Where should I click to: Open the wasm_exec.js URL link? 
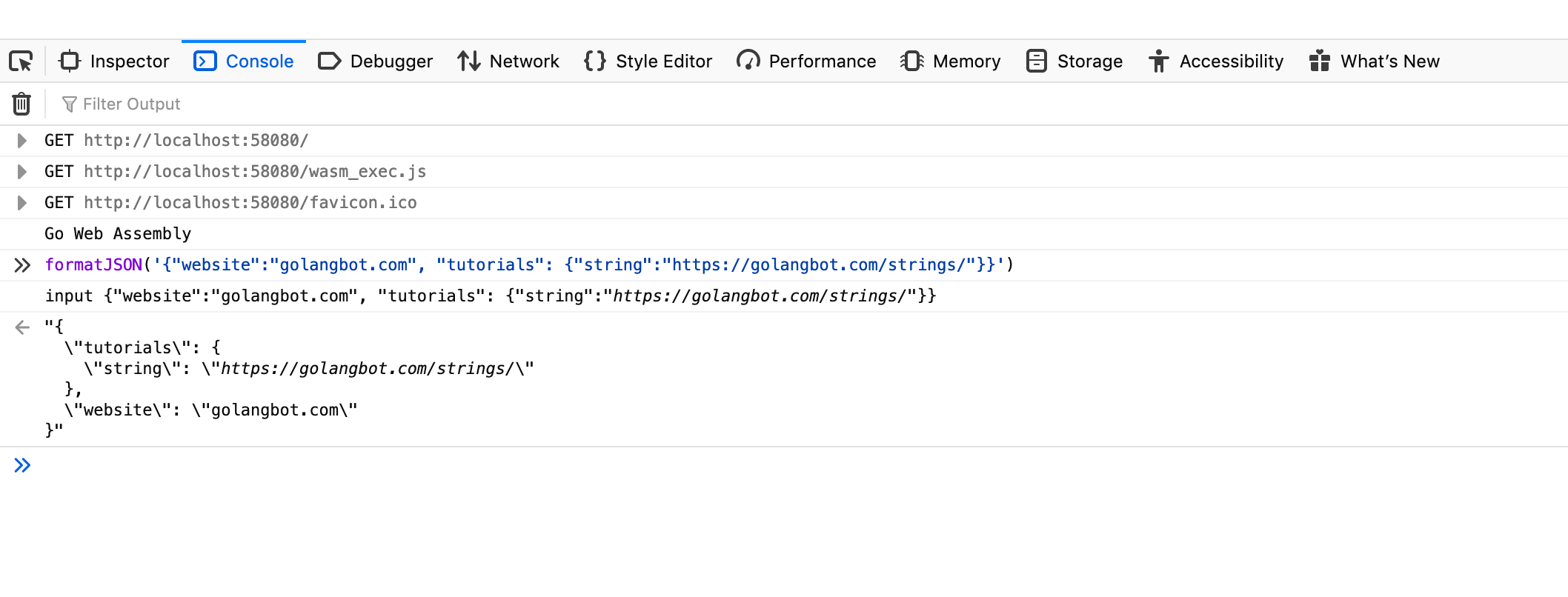click(x=255, y=172)
